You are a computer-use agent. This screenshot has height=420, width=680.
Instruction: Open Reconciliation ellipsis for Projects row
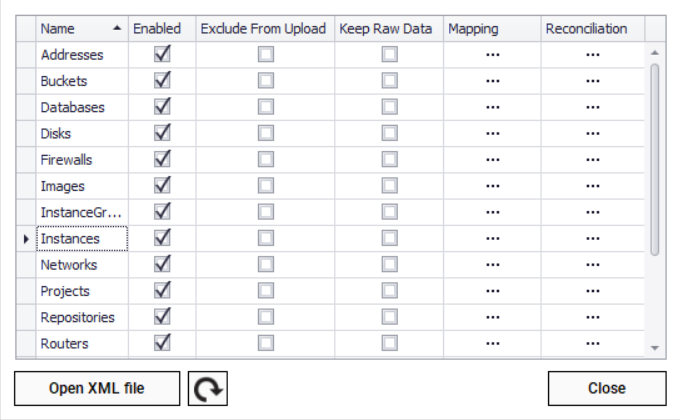(593, 292)
